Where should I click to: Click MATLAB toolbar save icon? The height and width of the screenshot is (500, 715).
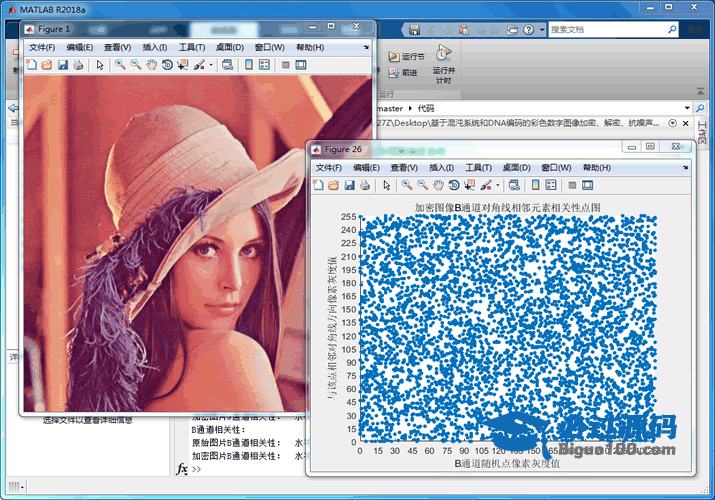[x=414, y=30]
